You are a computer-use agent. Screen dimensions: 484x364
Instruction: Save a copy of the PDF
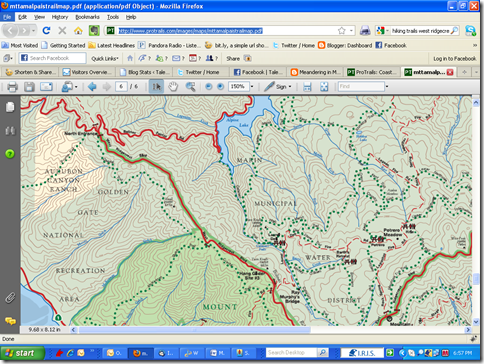click(x=29, y=87)
